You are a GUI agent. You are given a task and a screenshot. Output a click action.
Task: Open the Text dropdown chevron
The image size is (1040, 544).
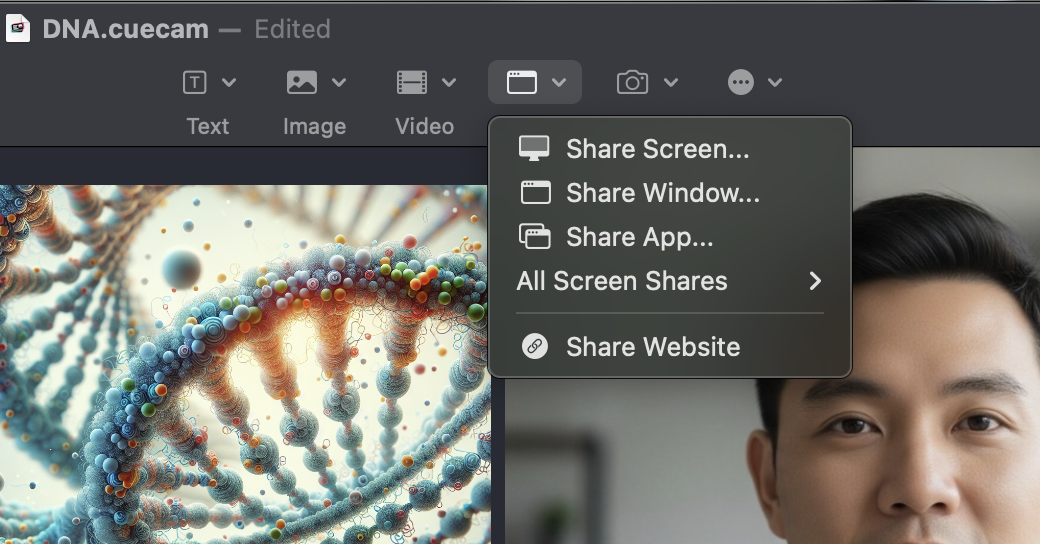(229, 82)
